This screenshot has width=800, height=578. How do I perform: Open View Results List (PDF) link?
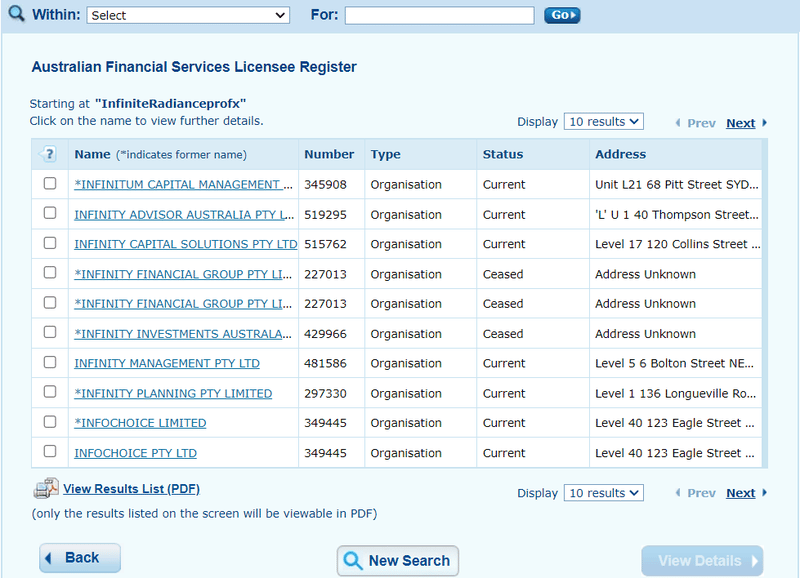(132, 489)
